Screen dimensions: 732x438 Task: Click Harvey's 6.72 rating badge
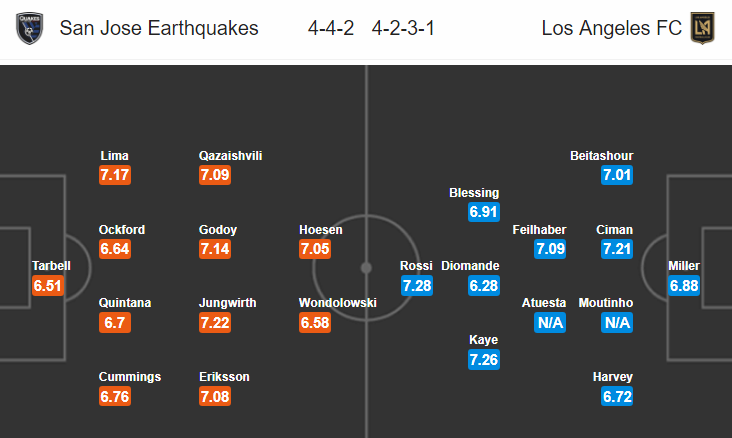click(617, 396)
